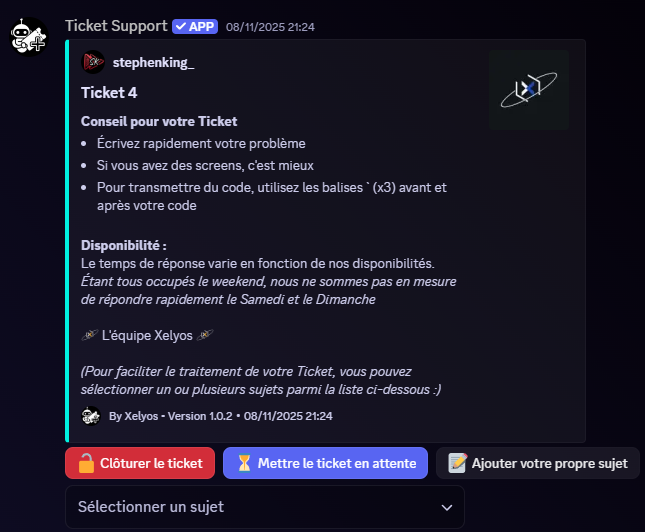
Task: Click the message timestamp 08/11/2025 21:24
Action: (x=270, y=27)
